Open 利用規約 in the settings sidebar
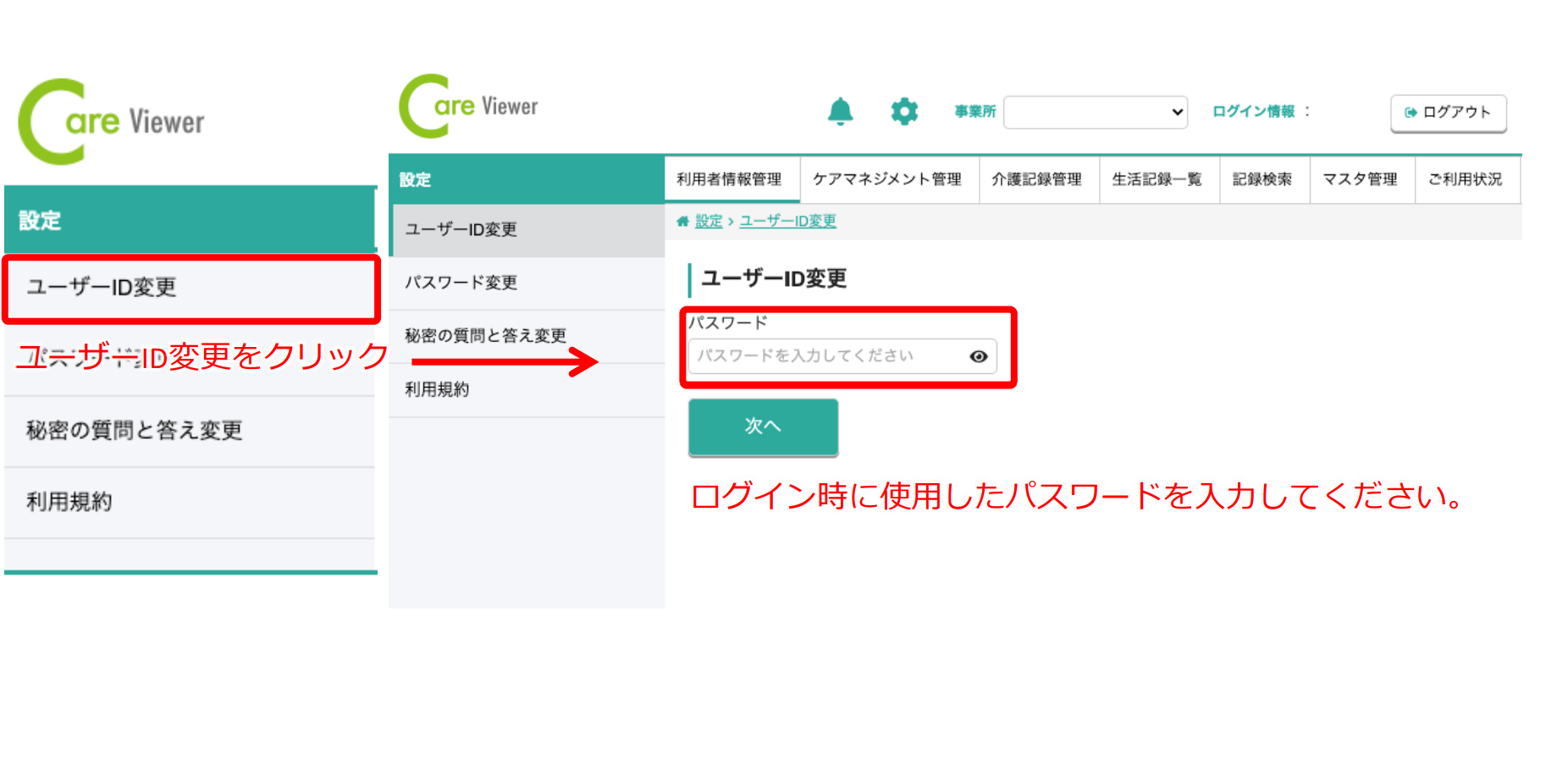The height and width of the screenshot is (765, 1568). click(x=437, y=389)
